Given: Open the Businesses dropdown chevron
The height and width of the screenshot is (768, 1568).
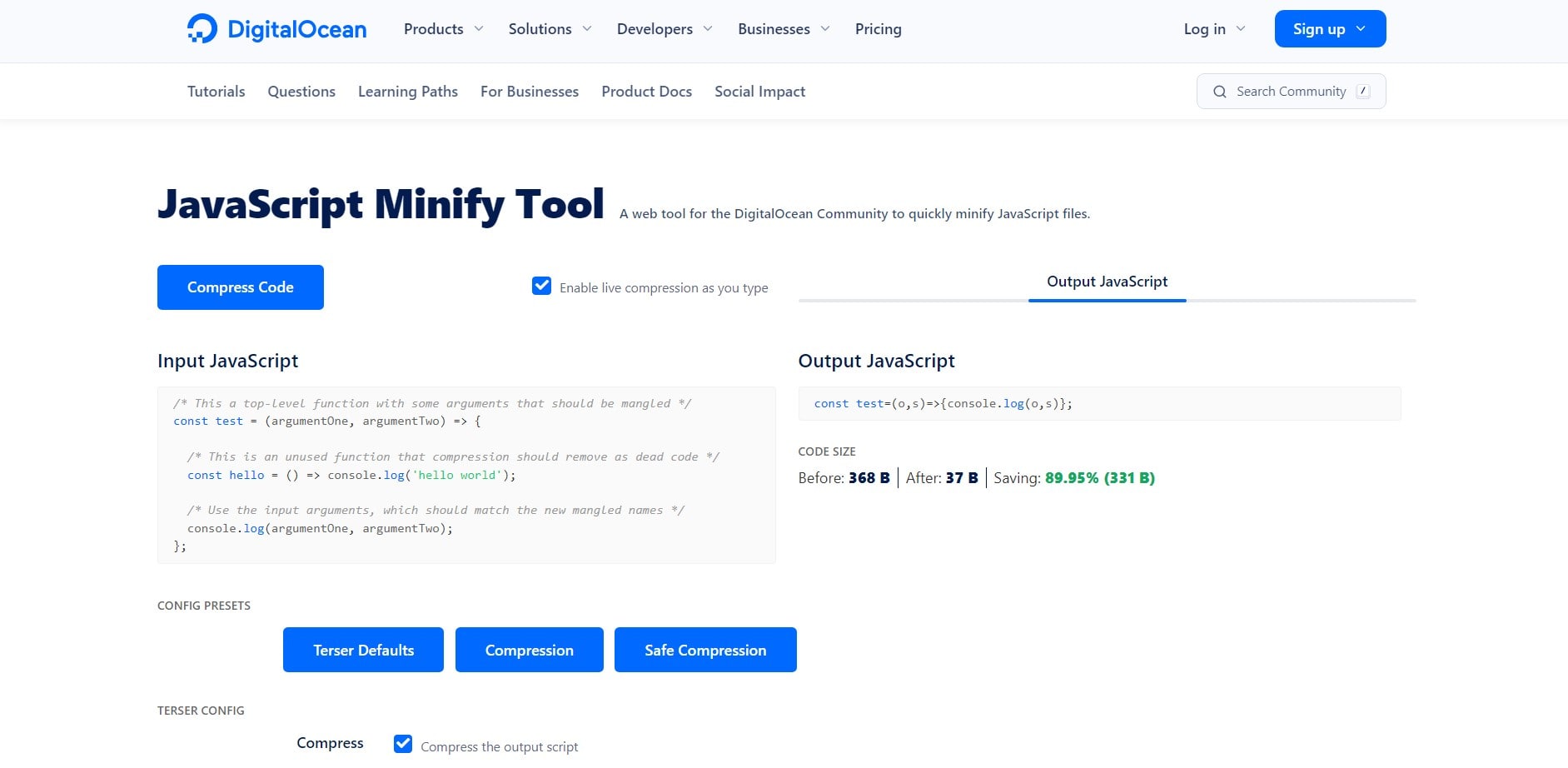Looking at the screenshot, I should tap(825, 28).
